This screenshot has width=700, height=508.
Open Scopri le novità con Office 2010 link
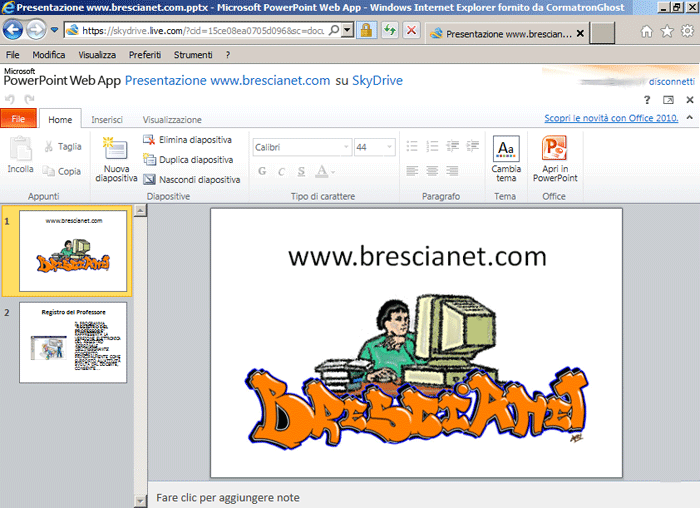point(611,118)
